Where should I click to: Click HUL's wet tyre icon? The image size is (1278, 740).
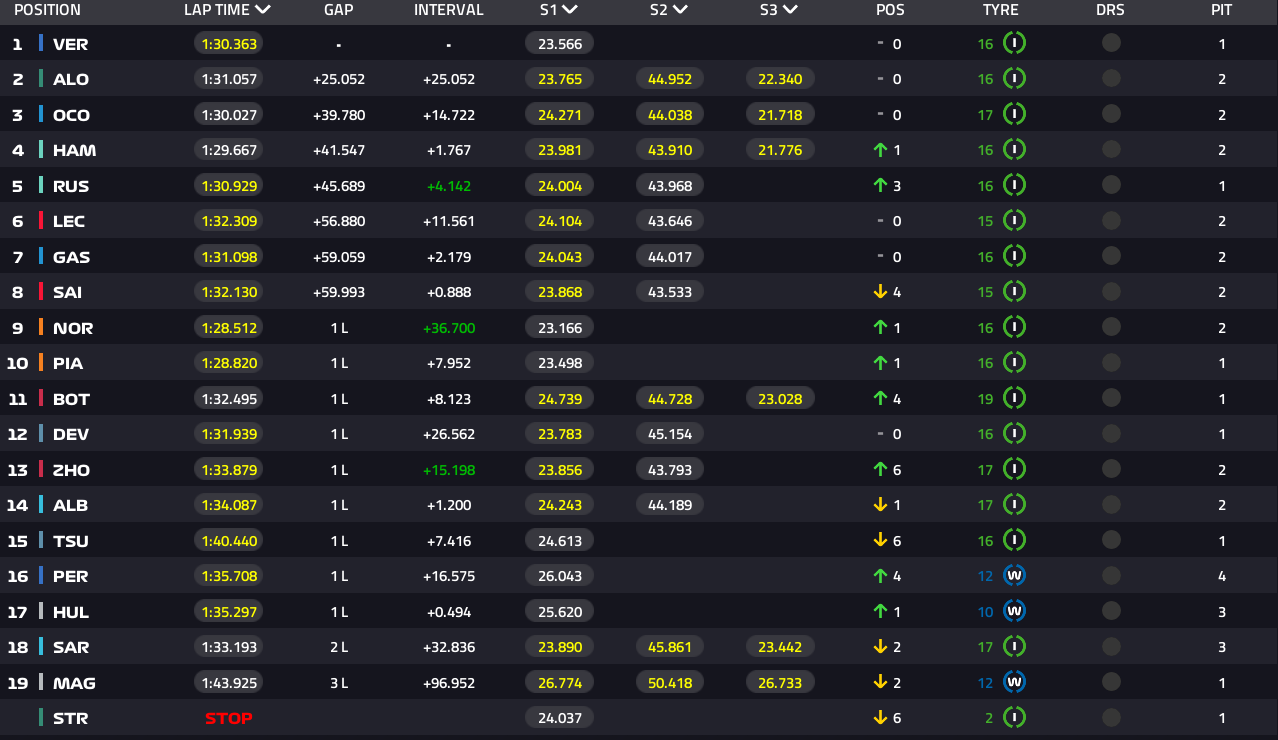[x=1014, y=612]
